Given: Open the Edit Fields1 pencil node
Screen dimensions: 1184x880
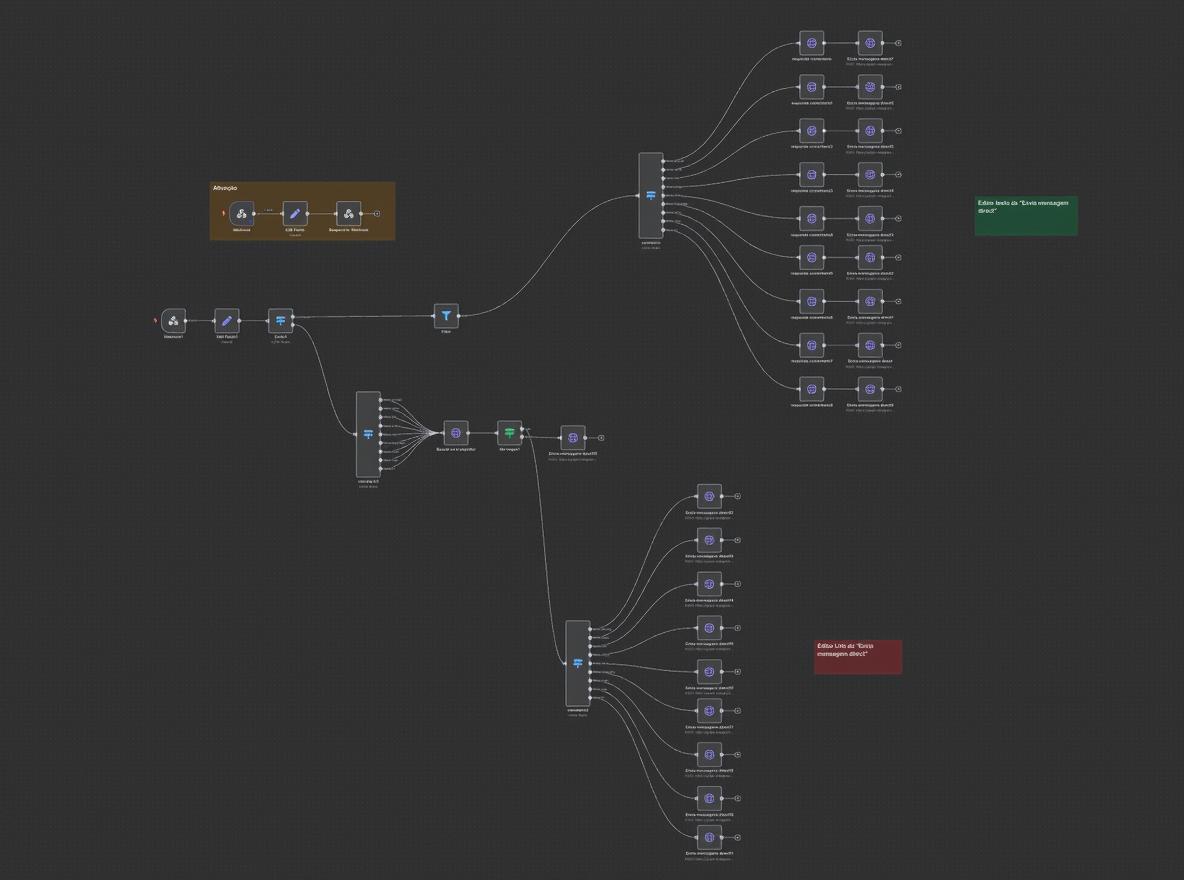Looking at the screenshot, I should pos(227,321).
